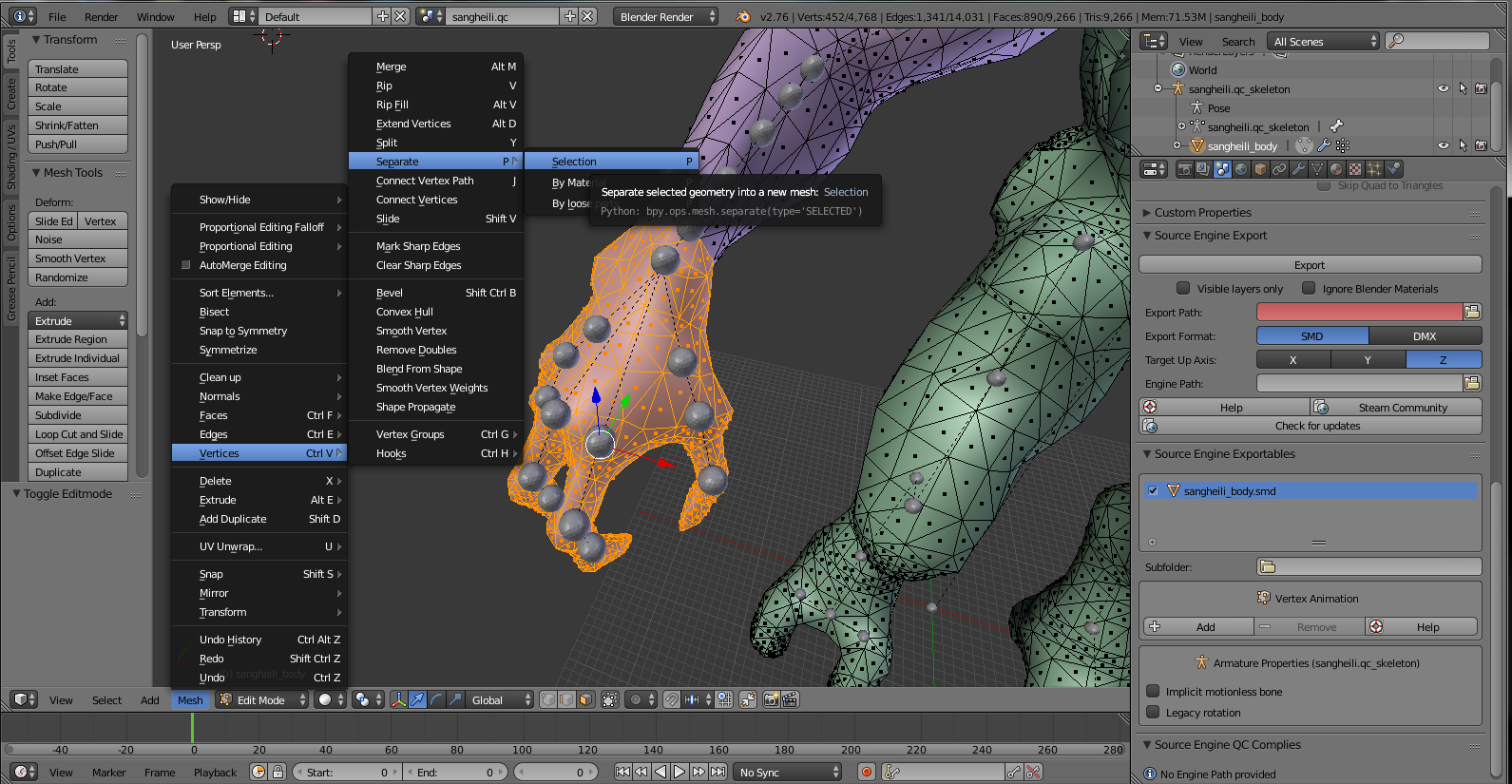1512x784 pixels.
Task: Open the Edit Mode dropdown
Action: [x=263, y=700]
